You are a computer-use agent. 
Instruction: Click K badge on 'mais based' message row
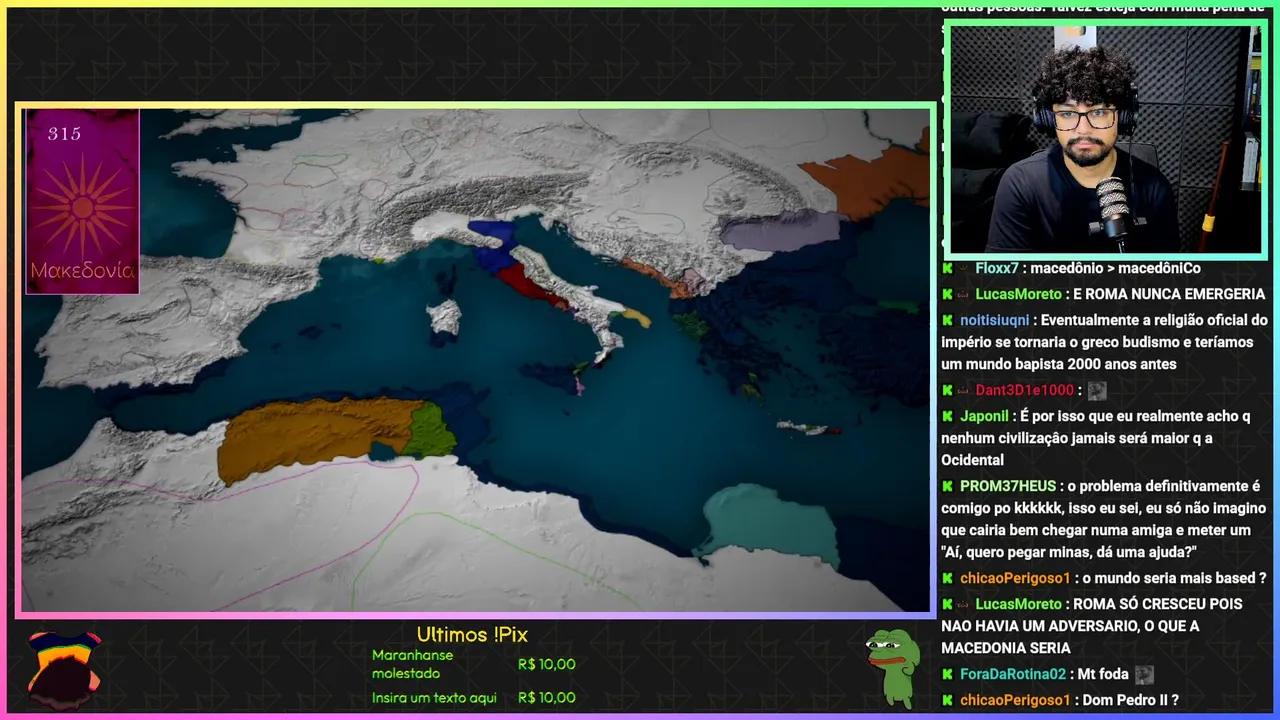click(x=948, y=578)
